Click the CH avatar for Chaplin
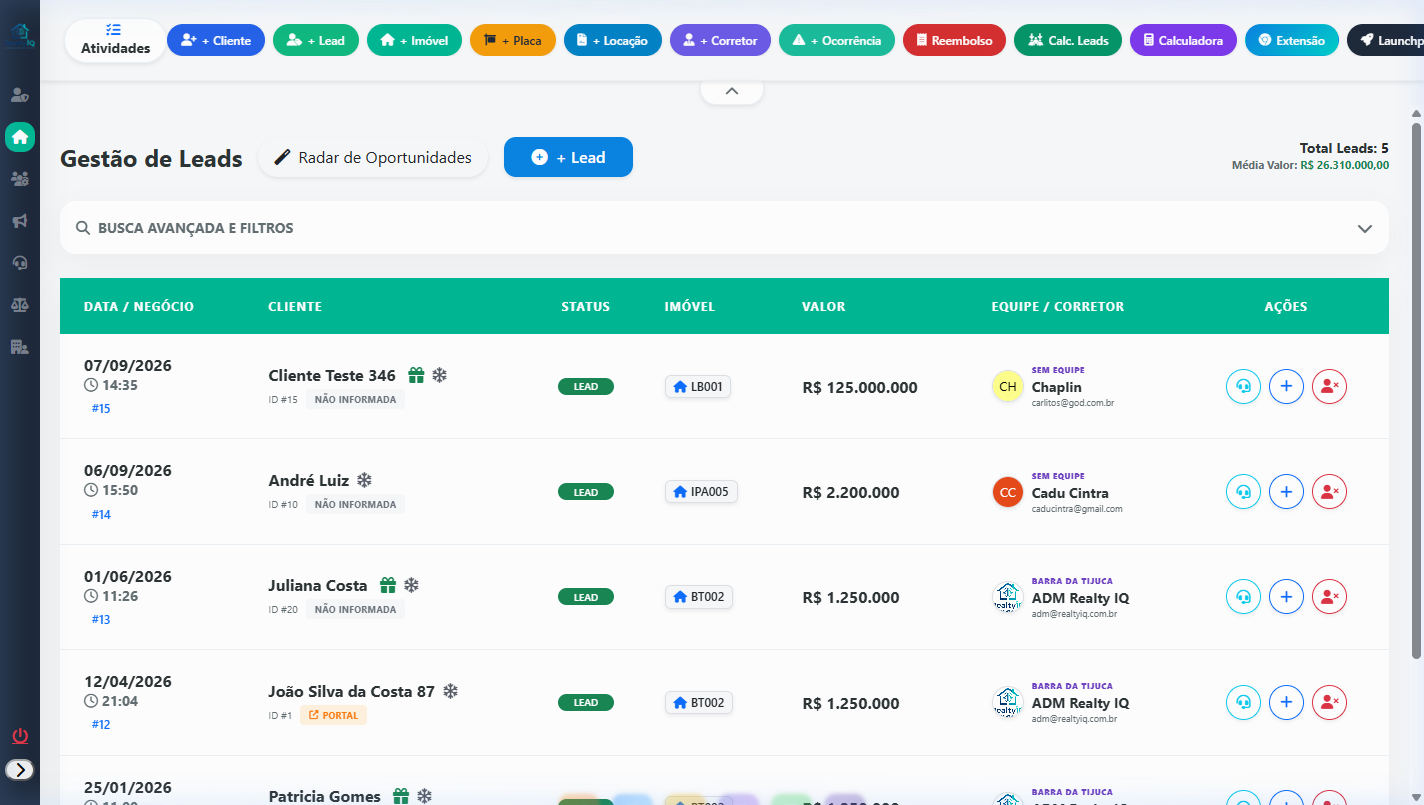Screen dimensions: 1424x805 coord(1008,387)
